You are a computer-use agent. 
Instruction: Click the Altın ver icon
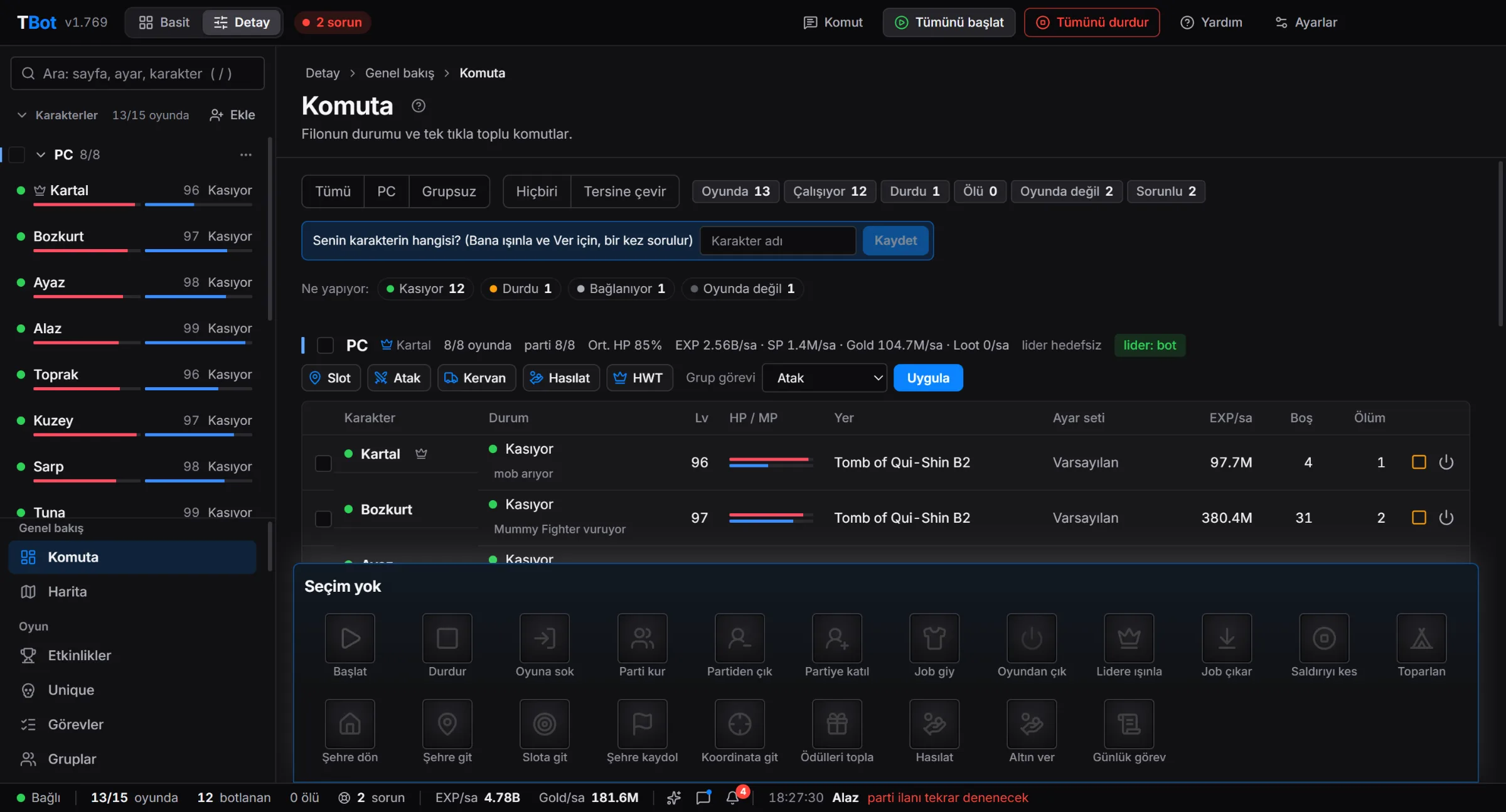click(x=1032, y=724)
